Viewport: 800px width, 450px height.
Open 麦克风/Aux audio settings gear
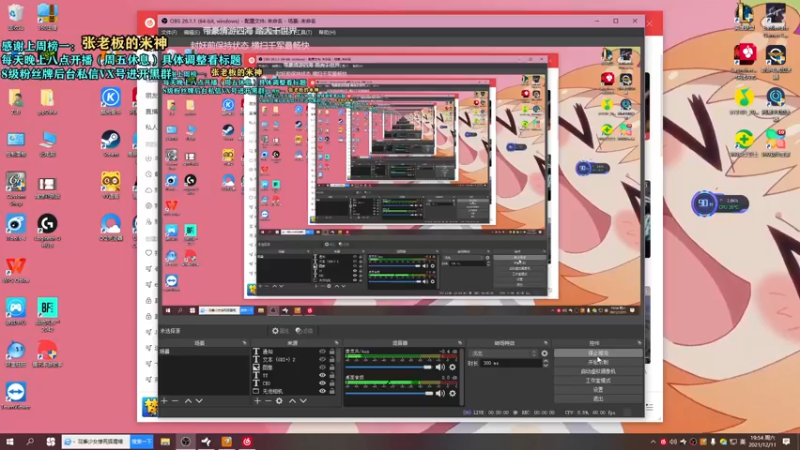pos(452,367)
